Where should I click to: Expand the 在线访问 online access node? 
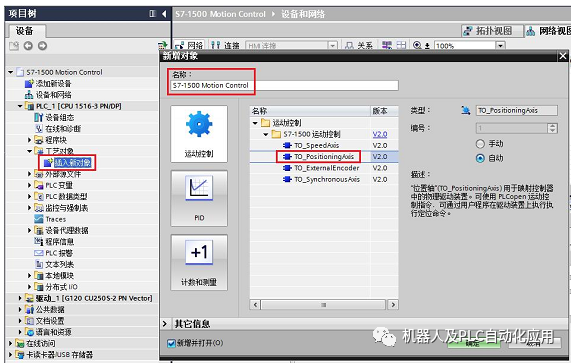point(11,344)
